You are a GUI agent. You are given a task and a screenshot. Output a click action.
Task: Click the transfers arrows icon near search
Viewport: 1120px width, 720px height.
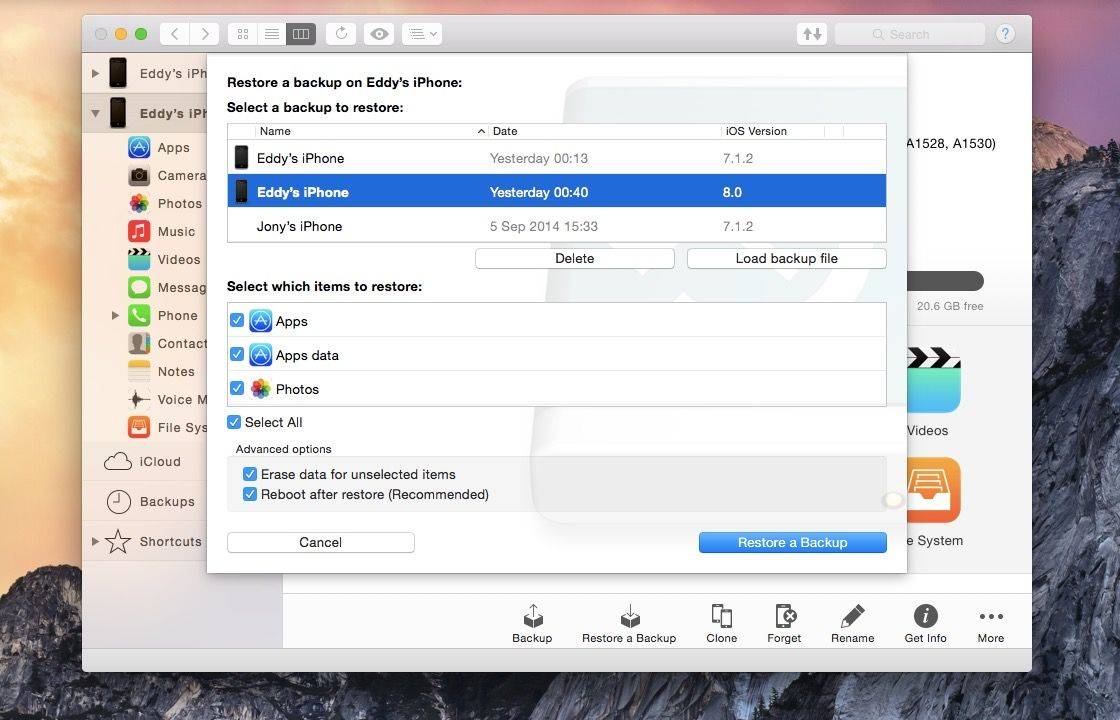point(812,34)
